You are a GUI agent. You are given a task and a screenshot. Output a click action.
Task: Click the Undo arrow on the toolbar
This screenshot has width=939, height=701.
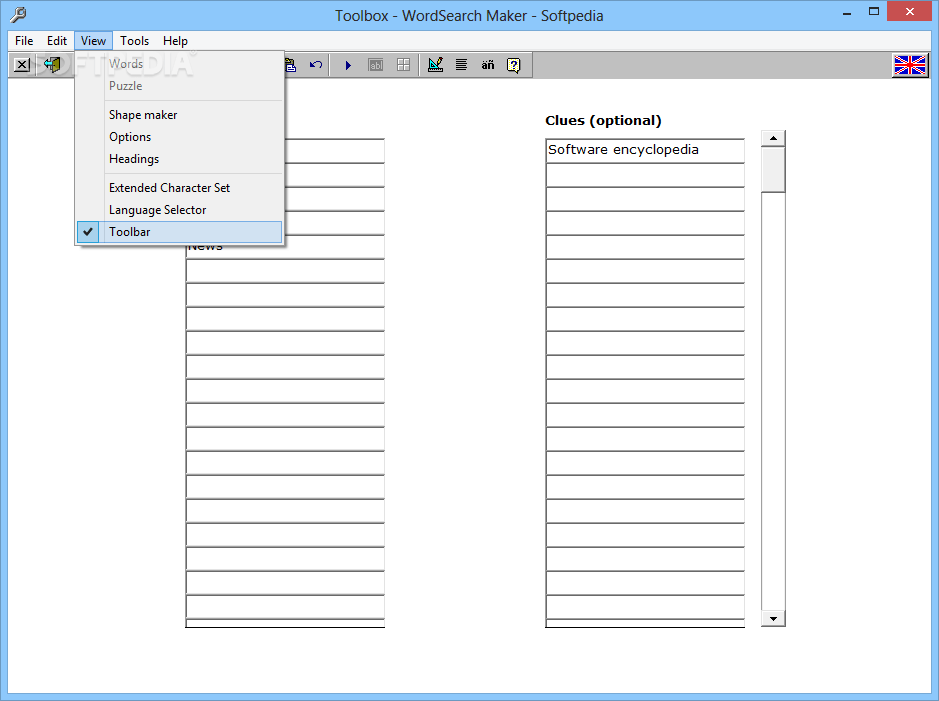point(317,65)
